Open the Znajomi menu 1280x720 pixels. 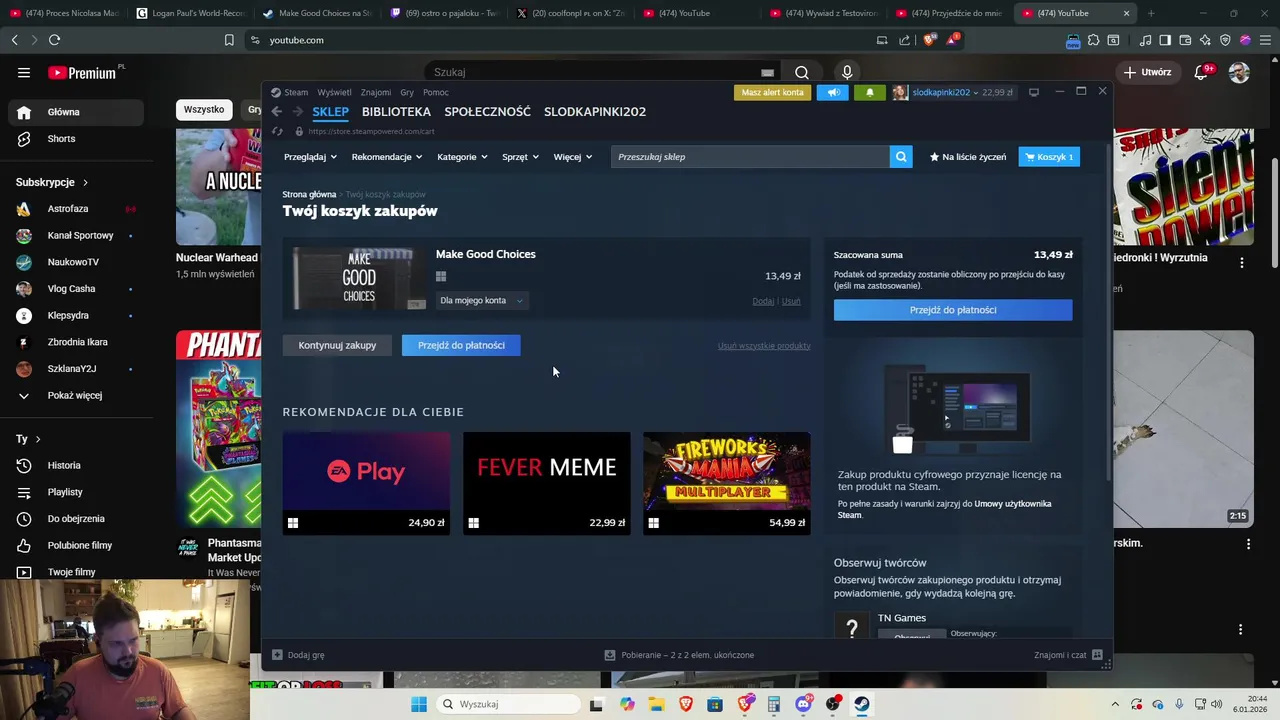(x=376, y=92)
